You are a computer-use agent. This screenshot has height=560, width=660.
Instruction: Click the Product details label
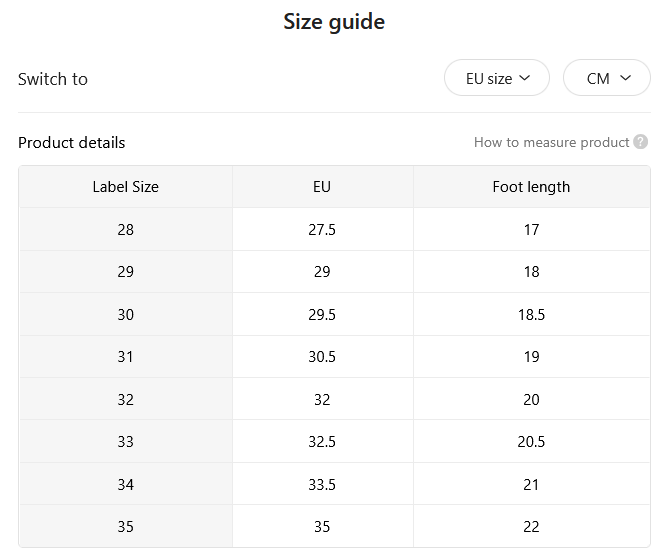point(72,143)
